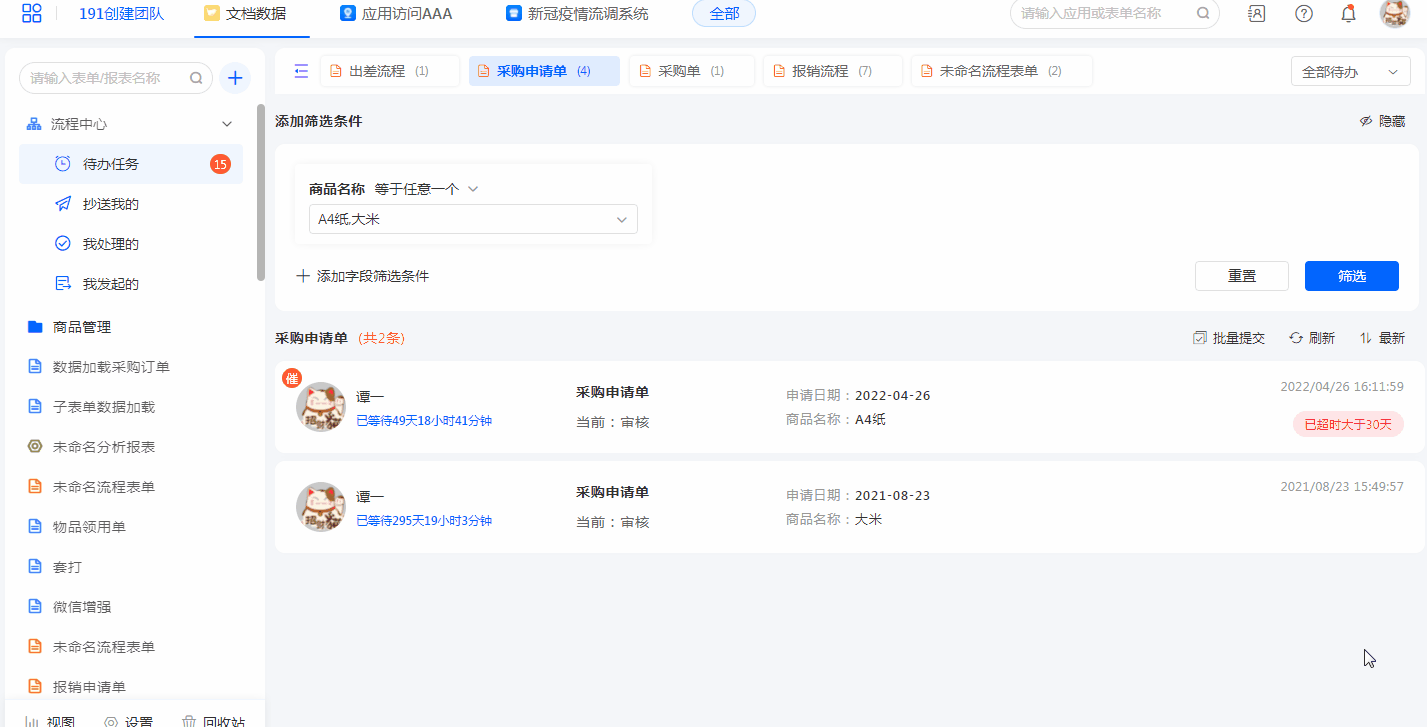Toggle batch submit 批量提交 checkbox

point(1229,338)
